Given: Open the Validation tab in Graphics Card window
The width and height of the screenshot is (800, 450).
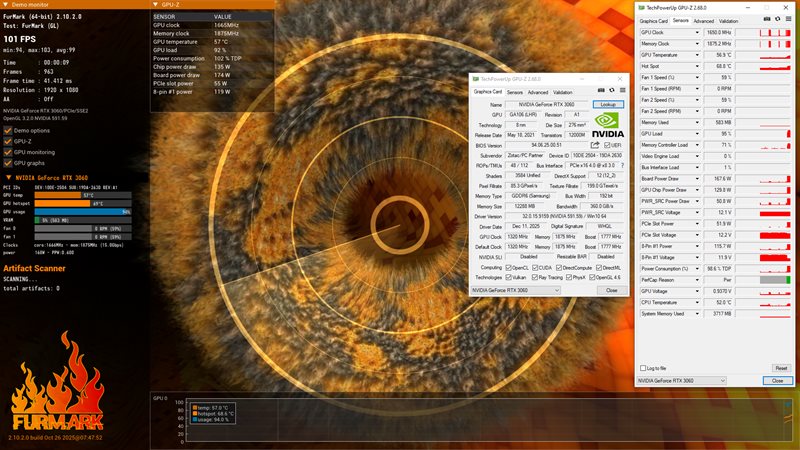Looking at the screenshot, I should coord(563,92).
